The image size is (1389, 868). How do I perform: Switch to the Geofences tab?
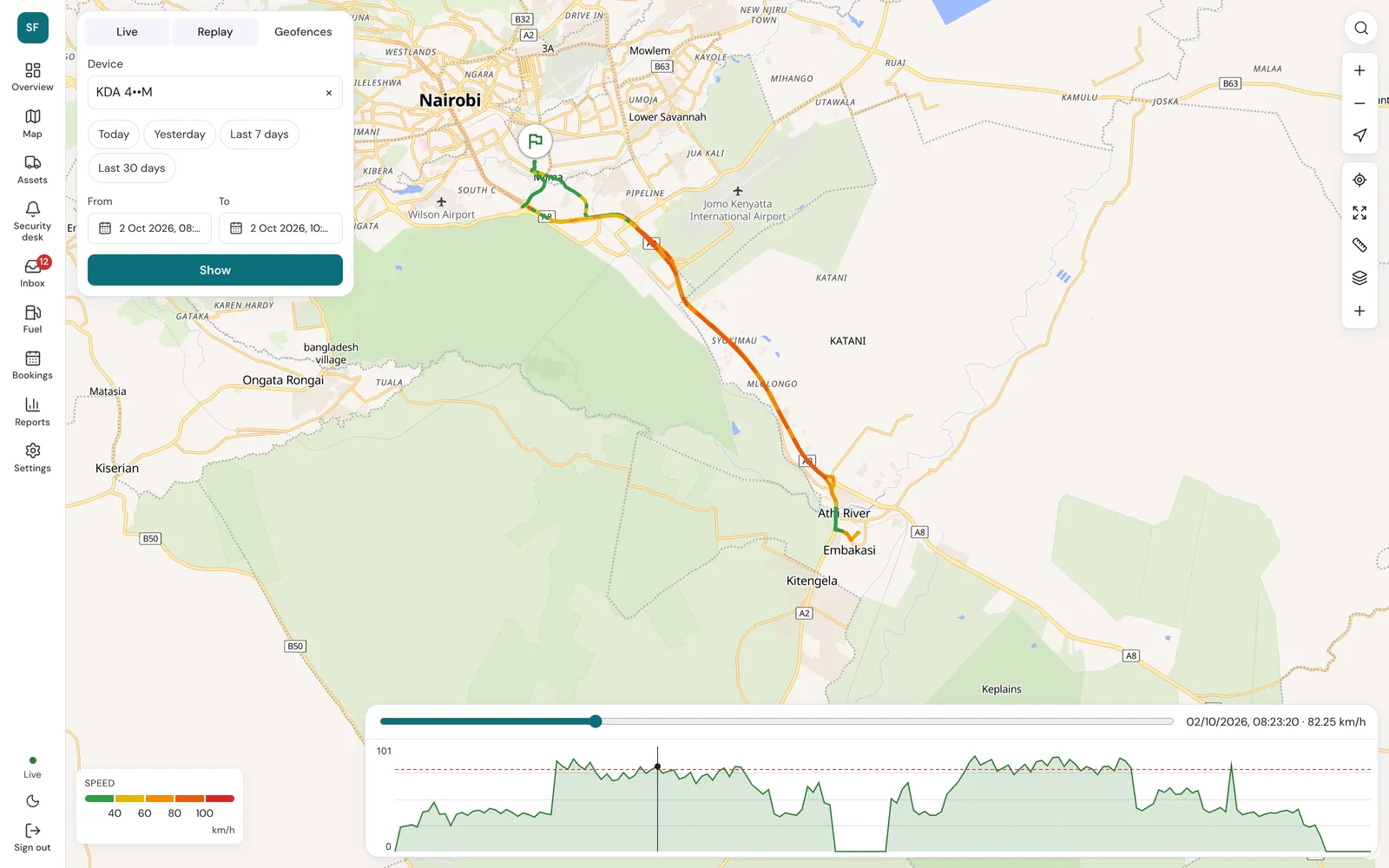click(303, 32)
